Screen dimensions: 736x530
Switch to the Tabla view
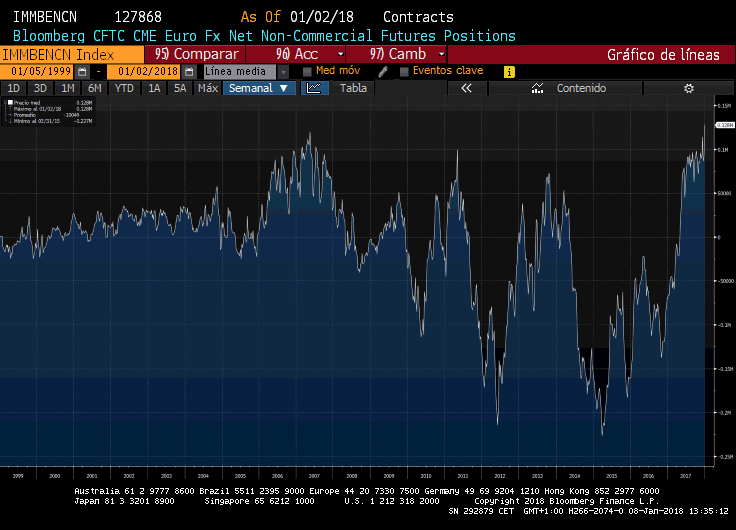(353, 88)
